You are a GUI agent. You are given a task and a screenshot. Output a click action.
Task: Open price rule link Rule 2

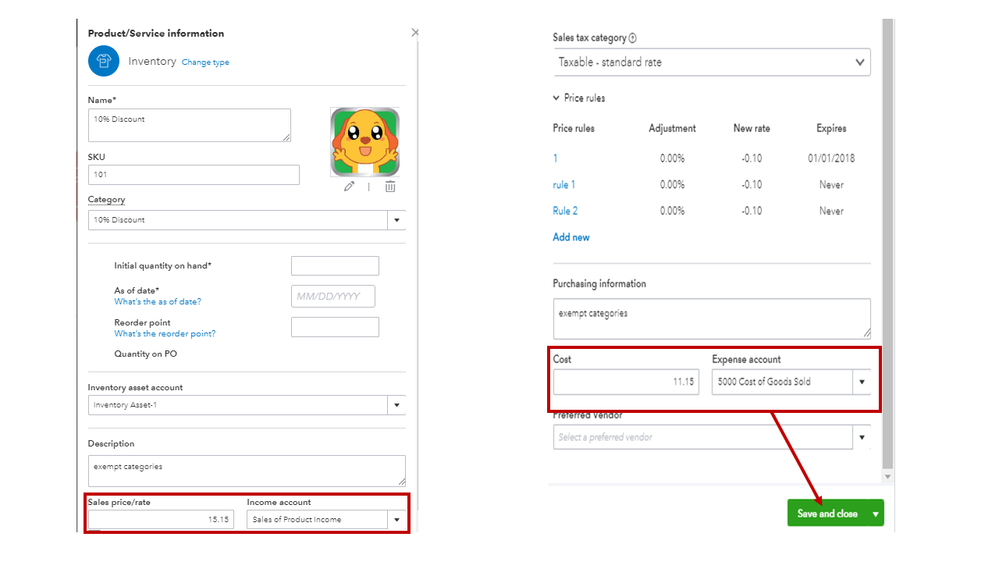tap(565, 211)
